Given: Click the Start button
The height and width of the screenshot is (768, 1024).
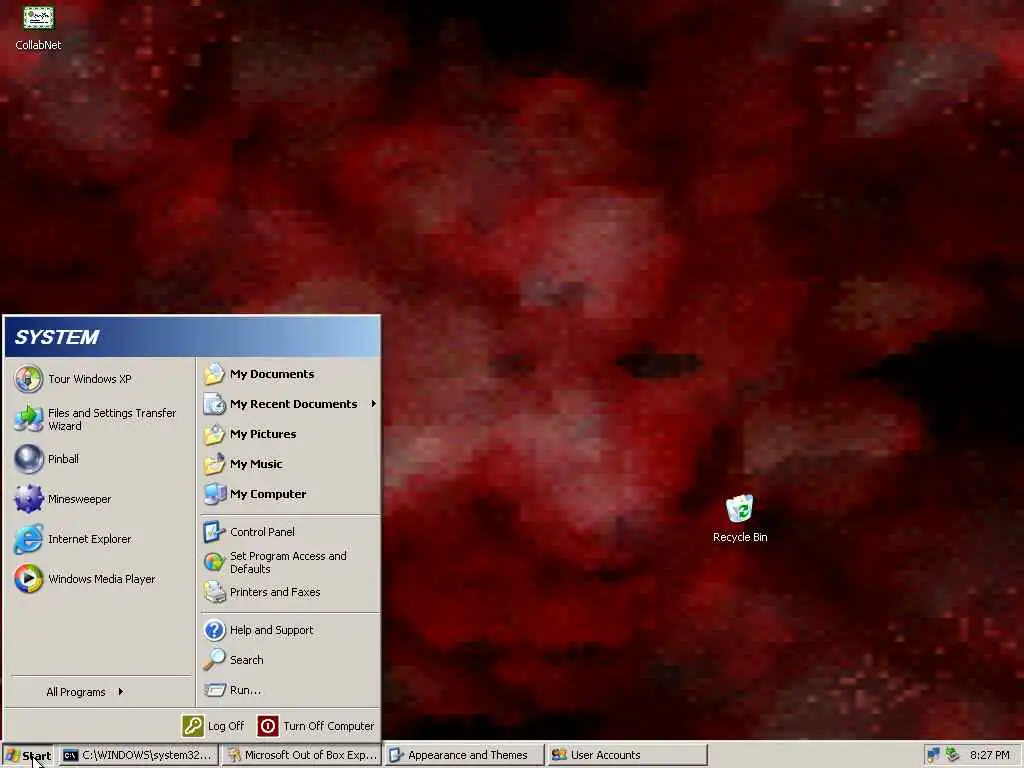Looking at the screenshot, I should 28,756.
